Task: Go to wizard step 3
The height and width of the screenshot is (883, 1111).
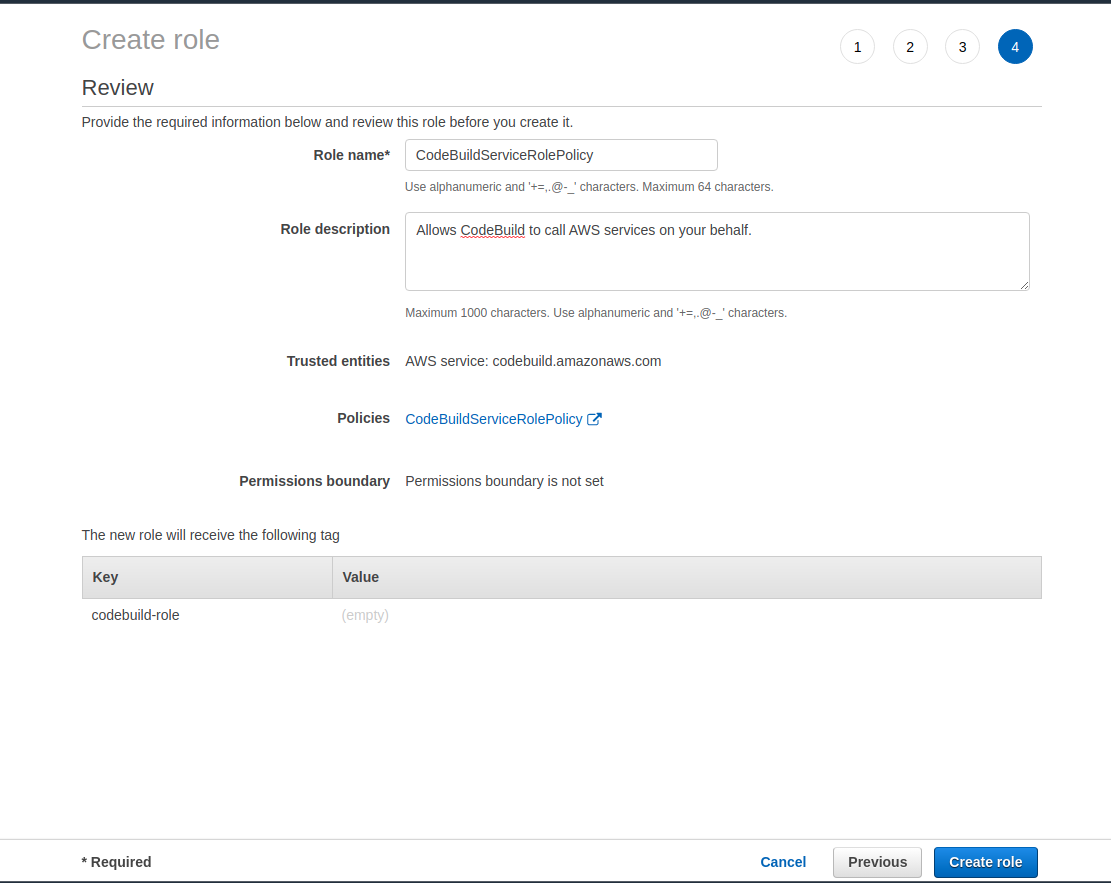Action: tap(962, 47)
